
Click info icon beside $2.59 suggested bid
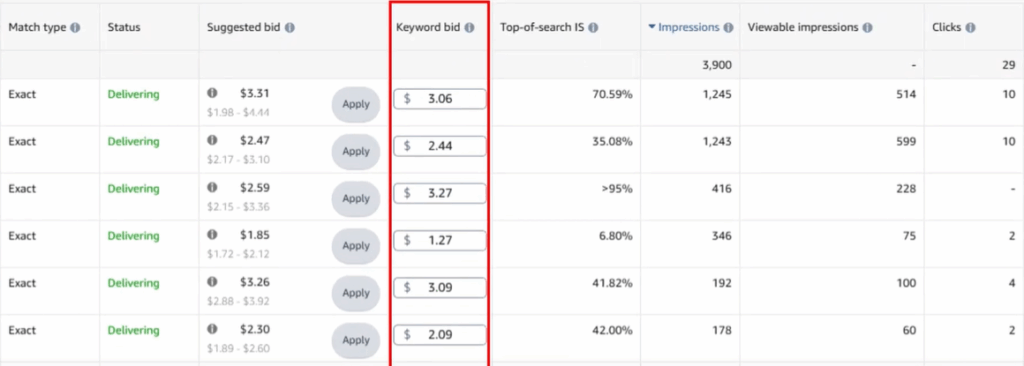212,187
